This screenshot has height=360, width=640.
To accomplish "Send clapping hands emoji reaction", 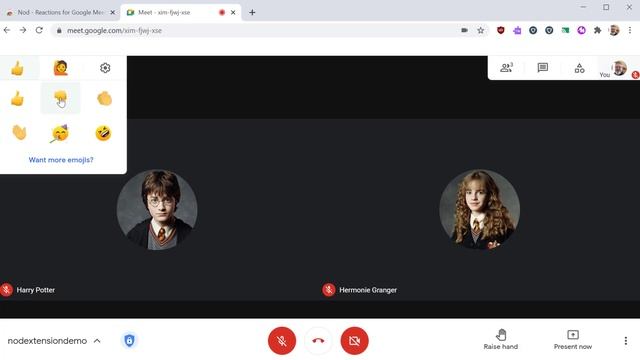I will coord(104,98).
